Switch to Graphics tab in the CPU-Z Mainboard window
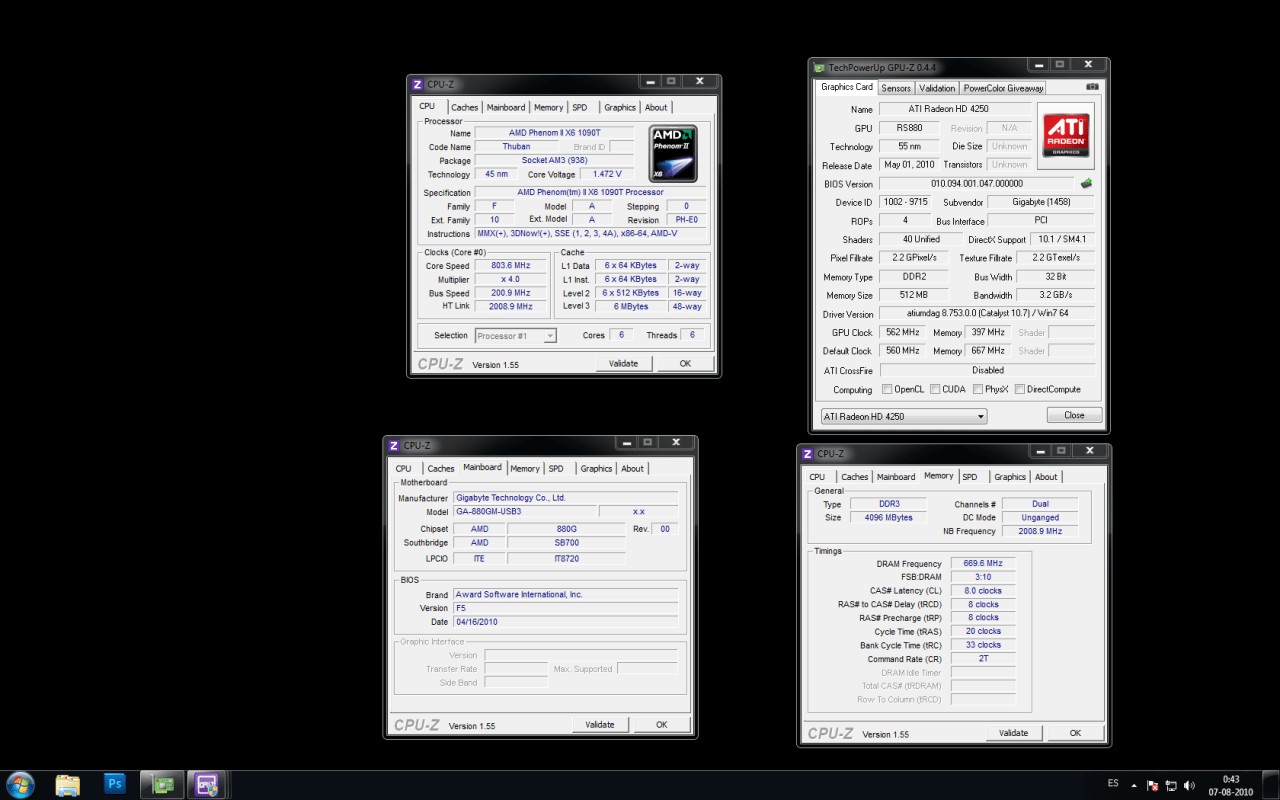The width and height of the screenshot is (1280, 800). (x=596, y=468)
